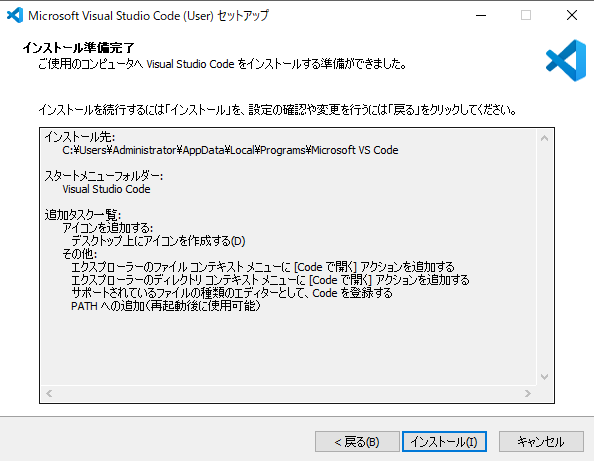Click the install path C:¥Users¥Administrator¥AppData line
The image size is (594, 461).
click(x=230, y=150)
